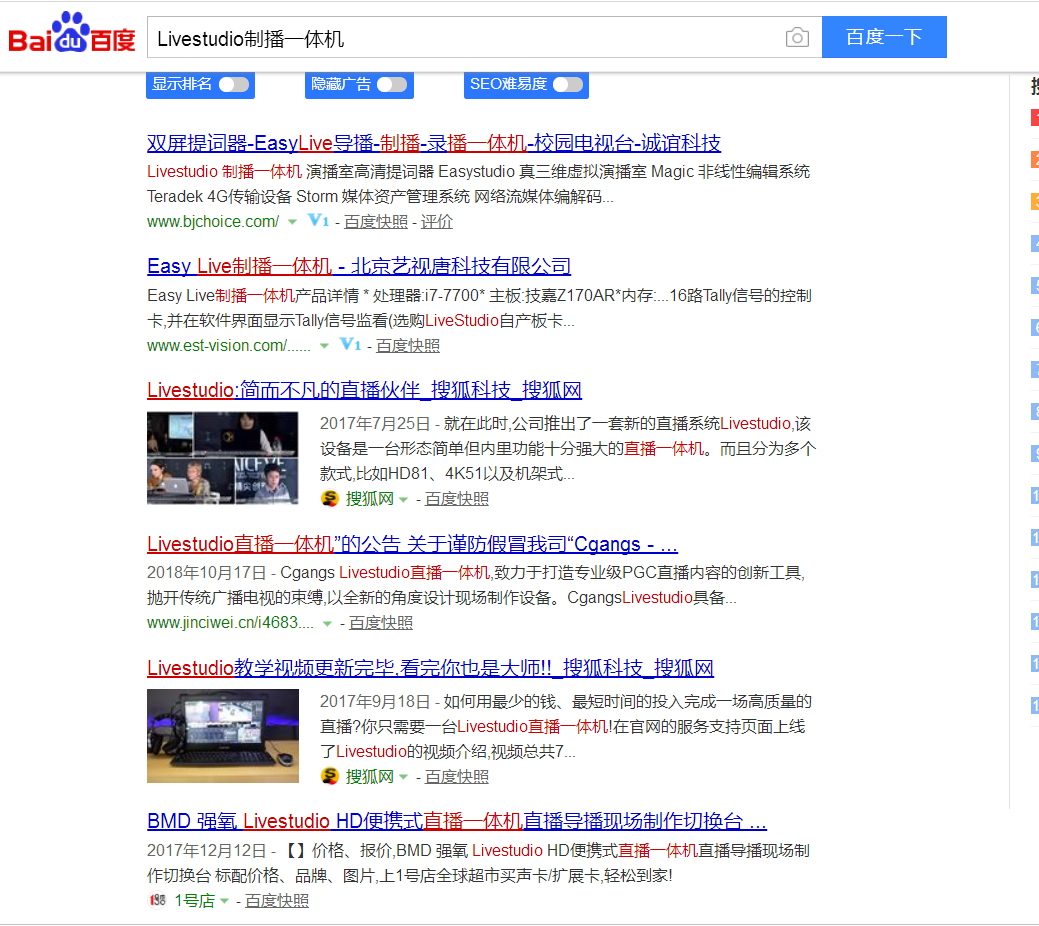Expand dropdown arrow next to www.est-vision.com
Viewport: 1039px width, 926px height.
(x=324, y=346)
